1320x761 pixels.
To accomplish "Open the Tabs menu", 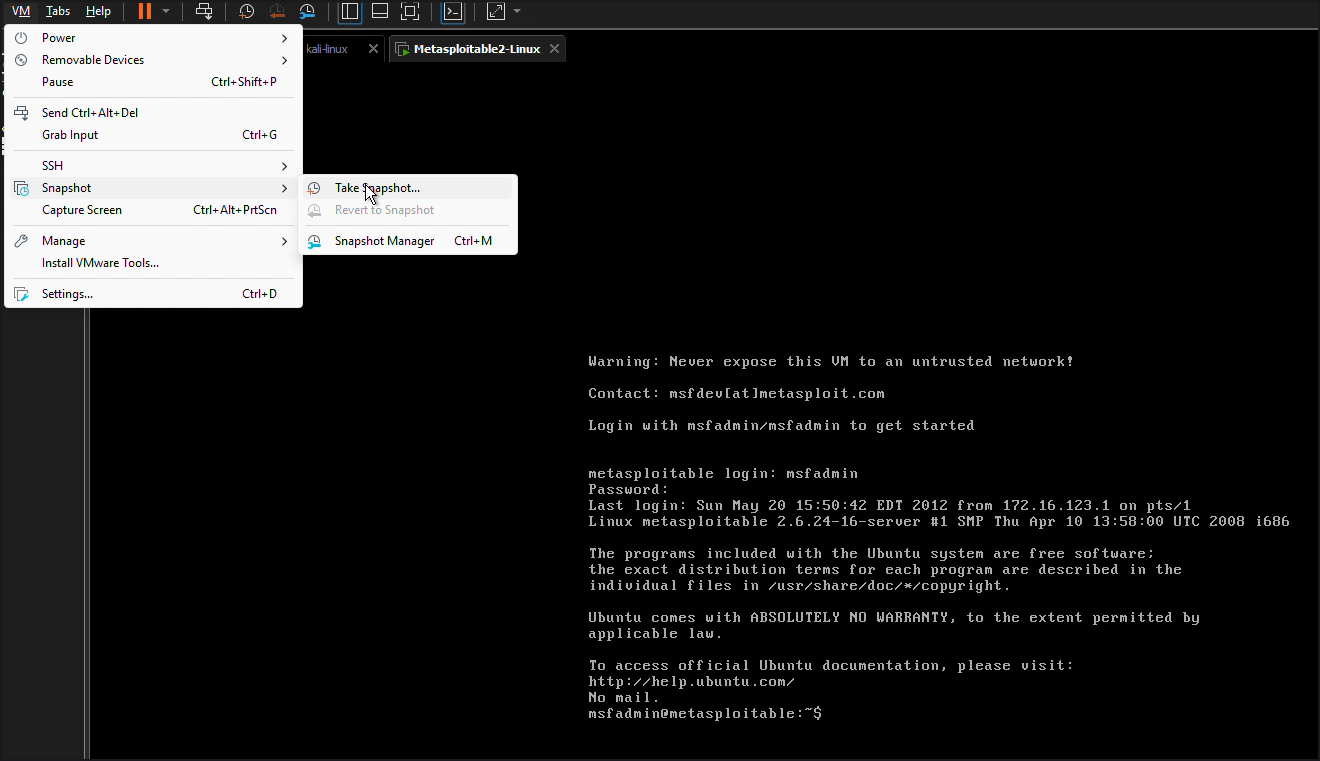I will (58, 11).
